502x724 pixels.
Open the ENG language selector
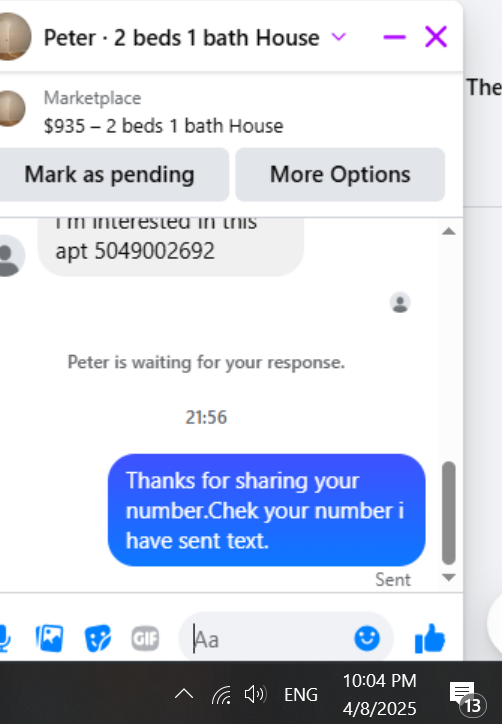pos(301,694)
